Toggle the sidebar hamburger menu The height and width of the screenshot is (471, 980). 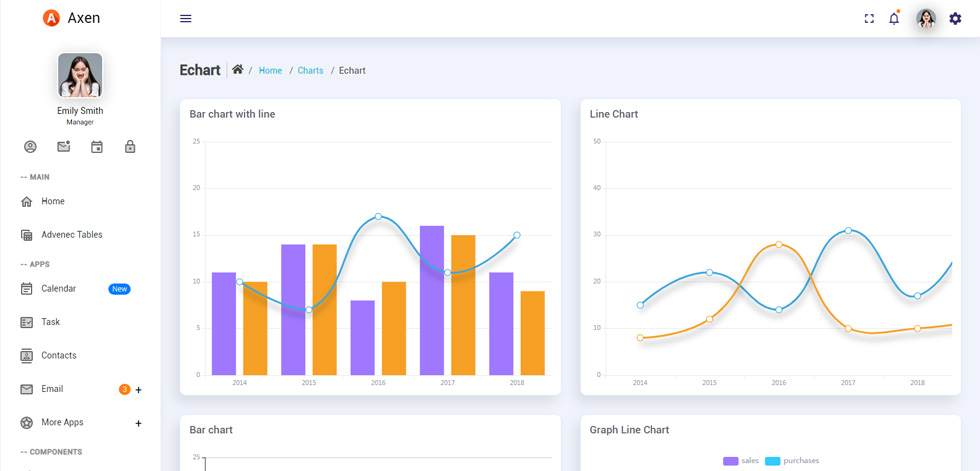point(186,18)
